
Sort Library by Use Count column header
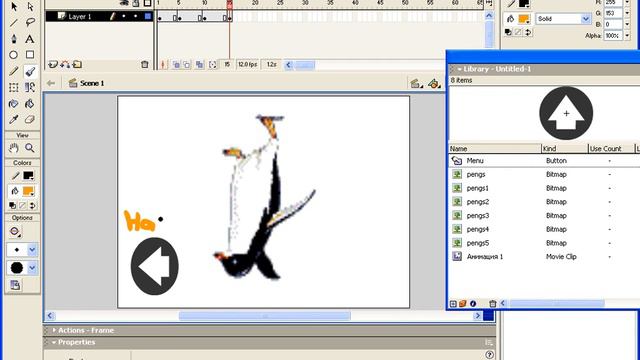pyautogui.click(x=611, y=149)
